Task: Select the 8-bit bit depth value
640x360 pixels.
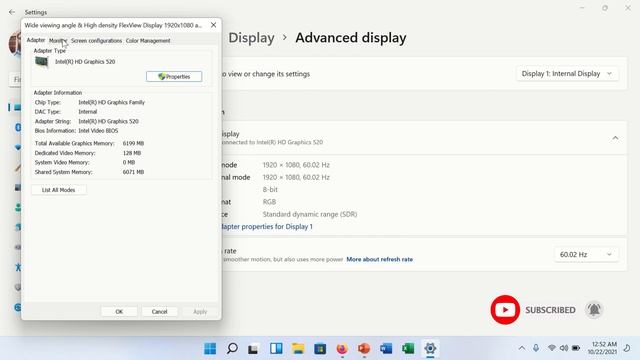Action: coord(270,190)
